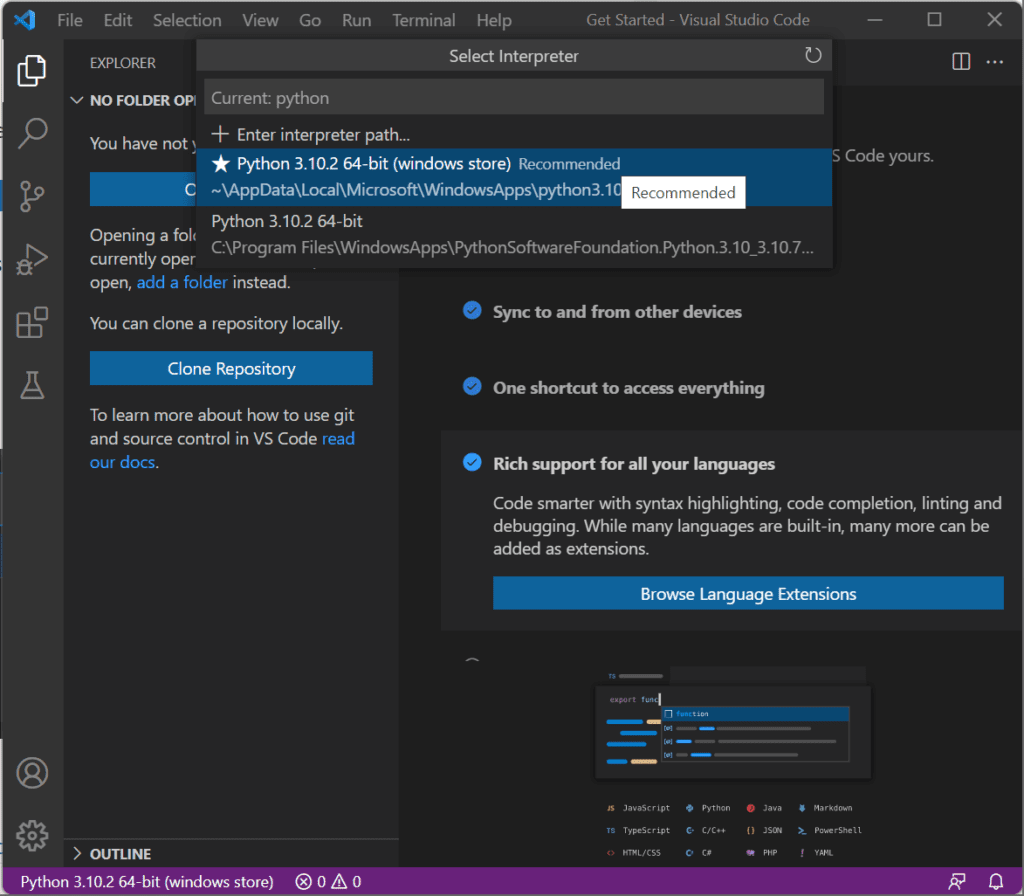Select the Source Control icon
The image size is (1024, 896).
point(32,196)
